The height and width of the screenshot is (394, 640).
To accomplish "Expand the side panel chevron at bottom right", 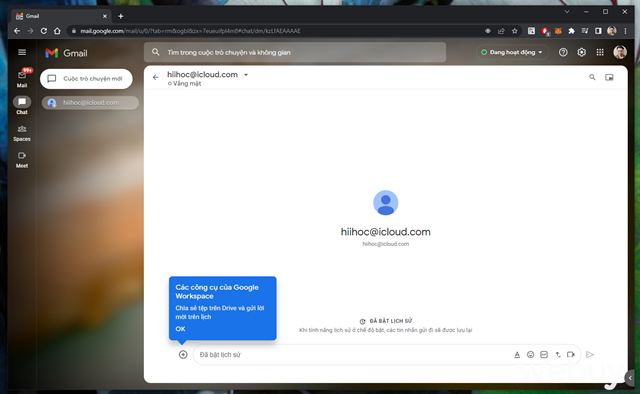I will pyautogui.click(x=630, y=378).
